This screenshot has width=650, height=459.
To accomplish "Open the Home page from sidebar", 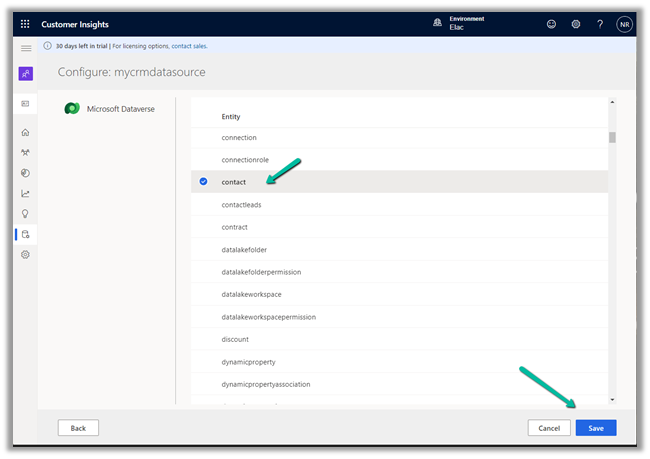I will tap(25, 132).
